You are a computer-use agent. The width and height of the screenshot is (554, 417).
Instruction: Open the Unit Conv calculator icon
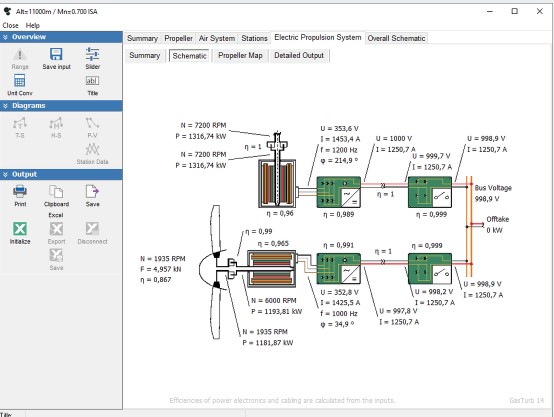pyautogui.click(x=19, y=81)
